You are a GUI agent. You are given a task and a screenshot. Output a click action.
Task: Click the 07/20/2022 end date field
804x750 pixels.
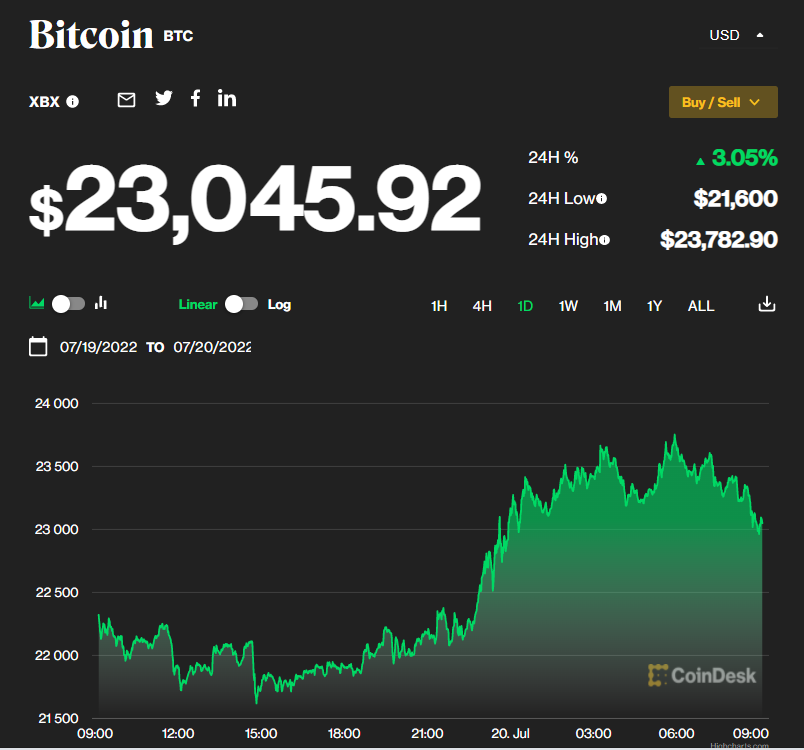[x=212, y=348]
